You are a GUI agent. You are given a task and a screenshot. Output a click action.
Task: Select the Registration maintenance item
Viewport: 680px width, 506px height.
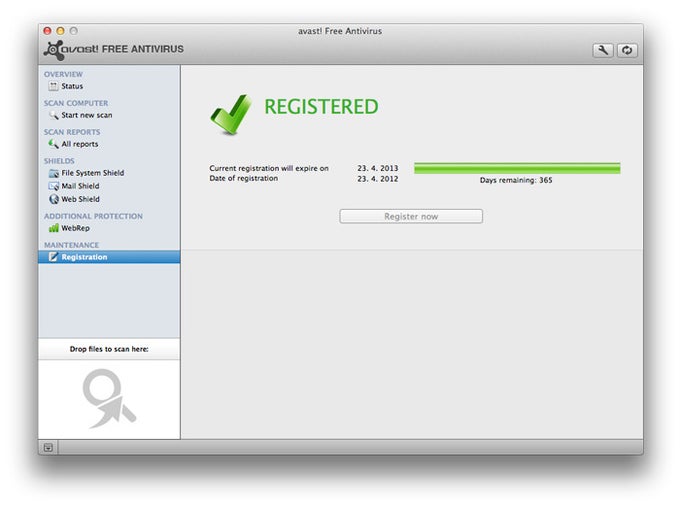pyautogui.click(x=109, y=257)
